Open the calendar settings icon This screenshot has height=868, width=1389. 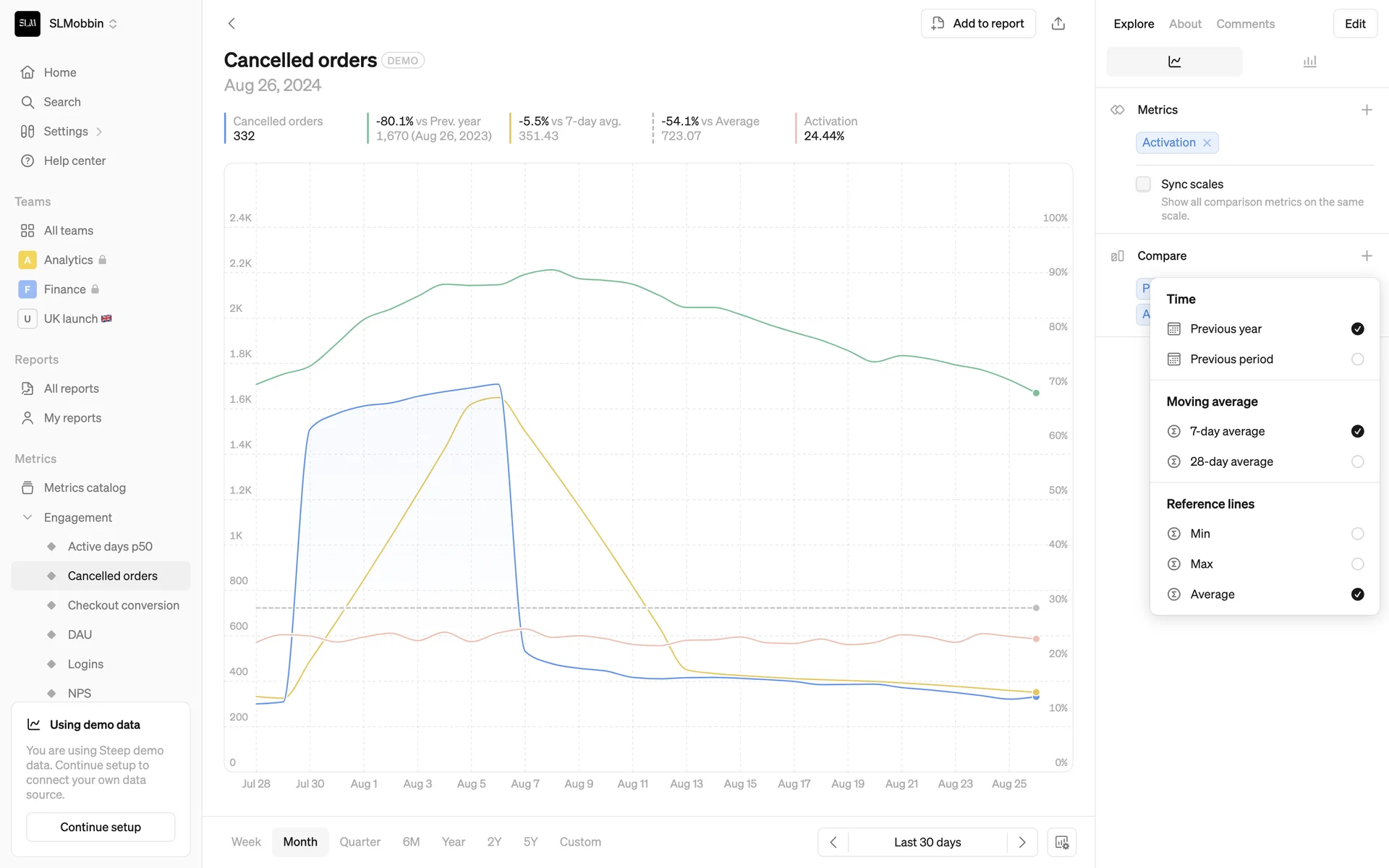tap(1061, 842)
